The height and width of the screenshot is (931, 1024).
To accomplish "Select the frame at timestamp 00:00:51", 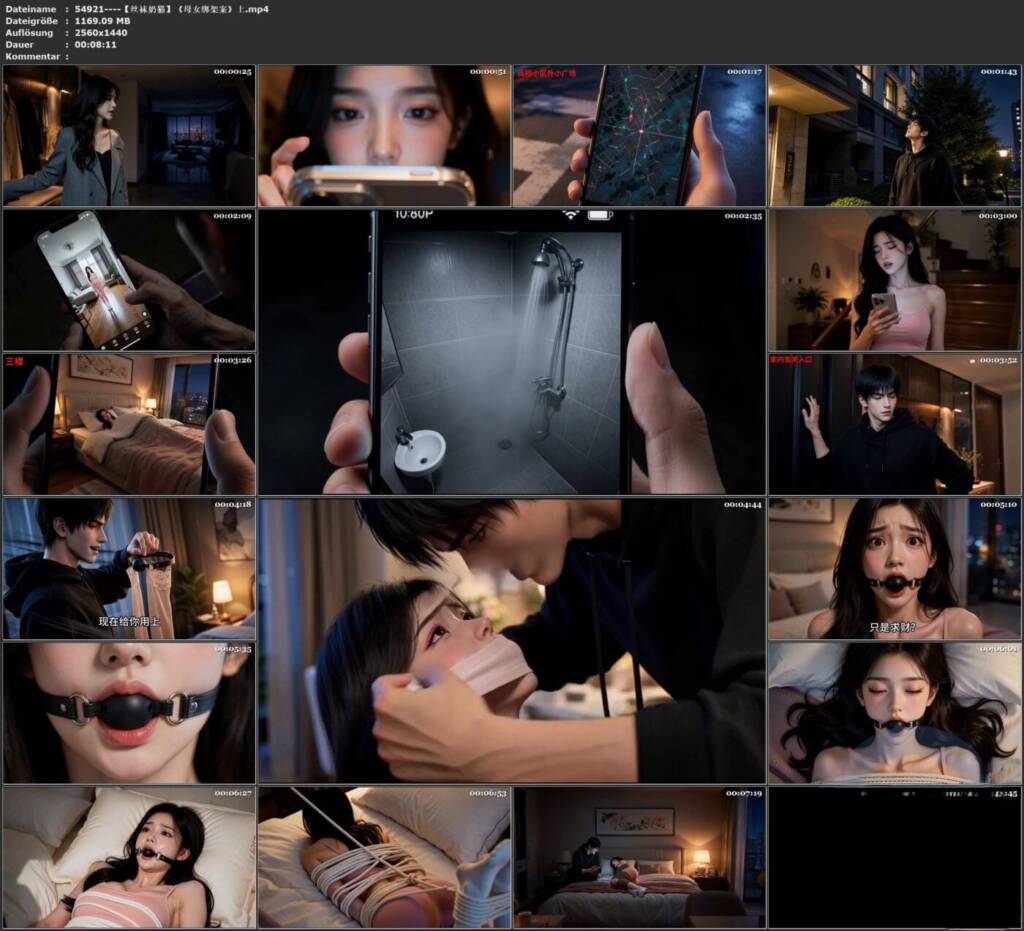I will pos(384,136).
